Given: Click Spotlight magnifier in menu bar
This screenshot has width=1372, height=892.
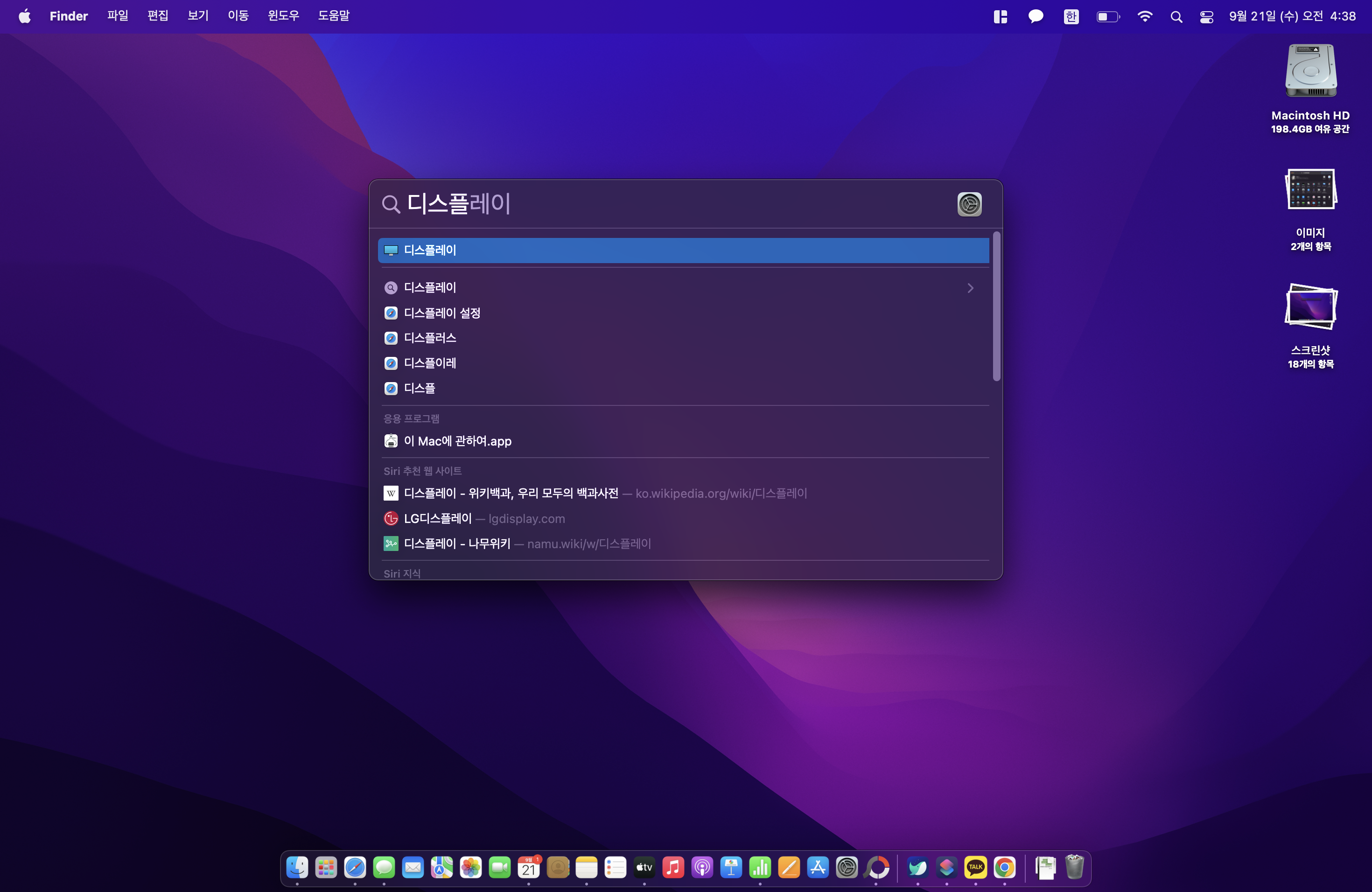Looking at the screenshot, I should tap(1176, 17).
